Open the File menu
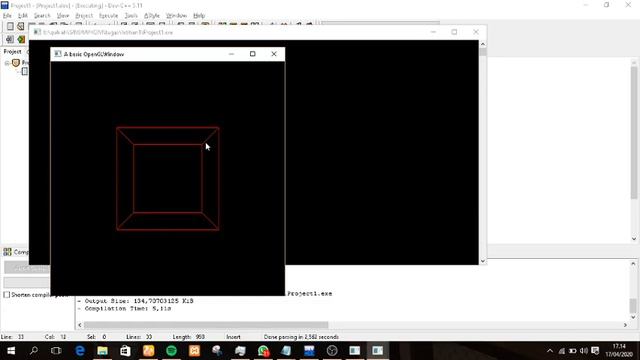This screenshot has height=360, width=640. click(x=7, y=16)
